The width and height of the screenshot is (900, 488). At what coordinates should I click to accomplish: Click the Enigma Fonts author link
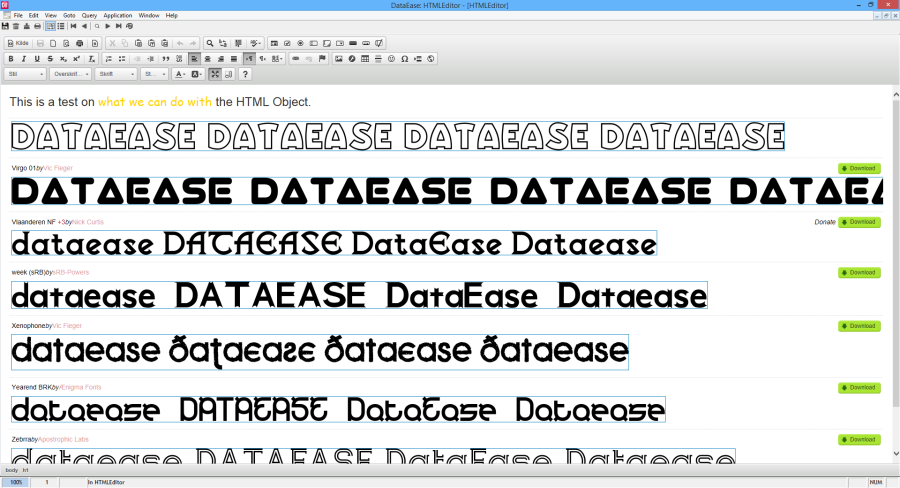click(81, 388)
